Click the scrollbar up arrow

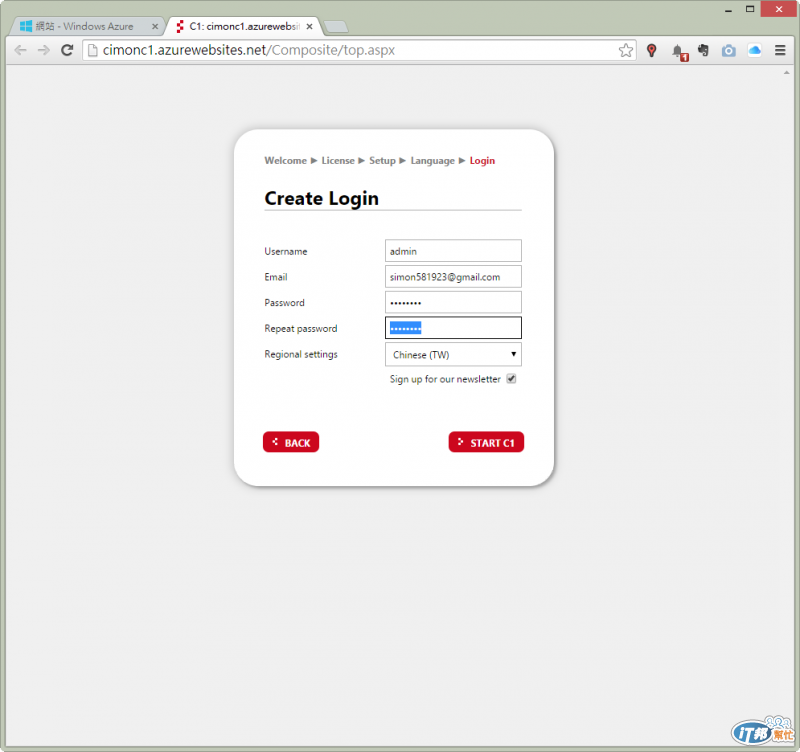[x=786, y=73]
